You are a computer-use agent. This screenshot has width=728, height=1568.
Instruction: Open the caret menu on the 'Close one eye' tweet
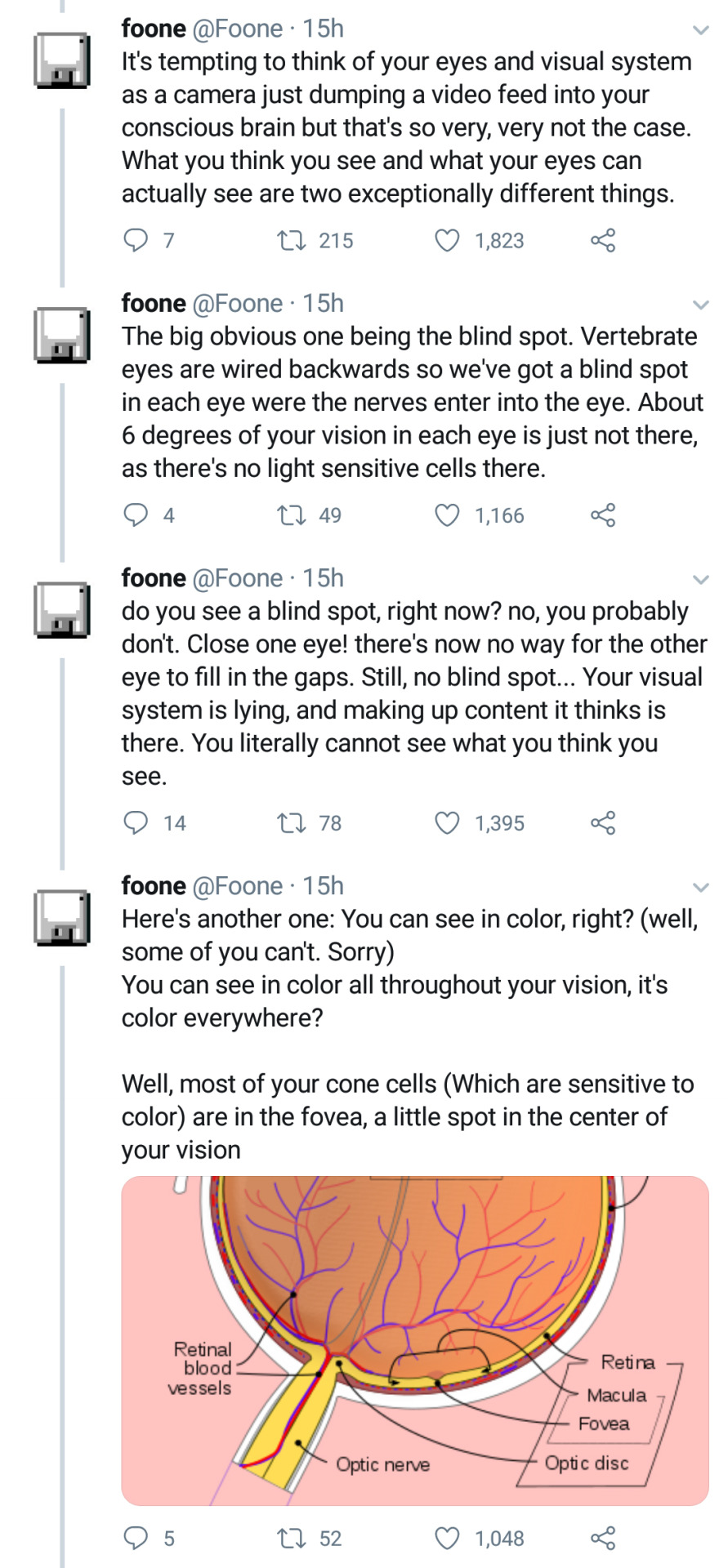click(700, 580)
